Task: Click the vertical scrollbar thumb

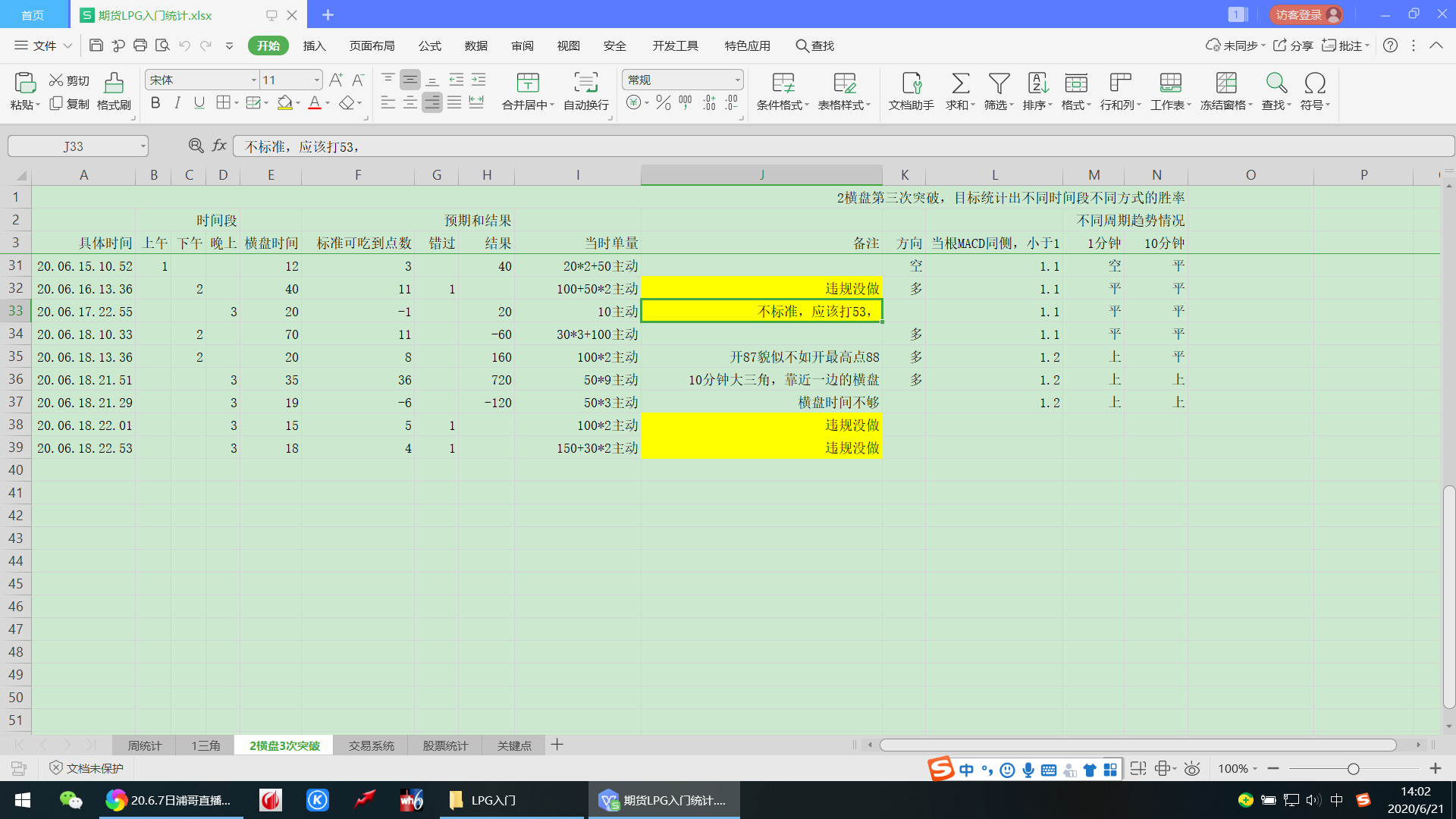Action: 1448,598
